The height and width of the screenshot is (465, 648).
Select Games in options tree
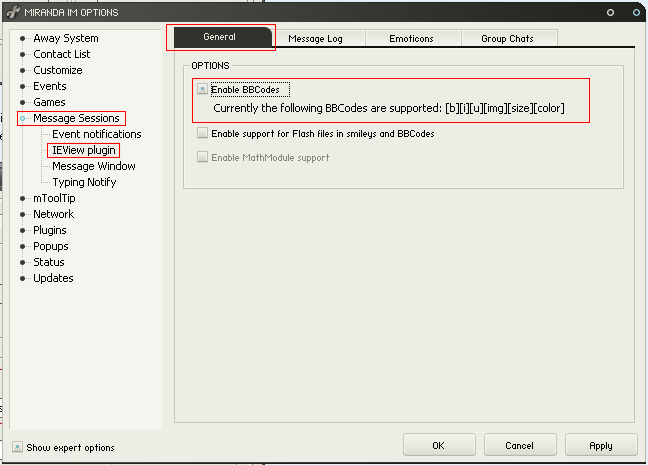coord(49,102)
